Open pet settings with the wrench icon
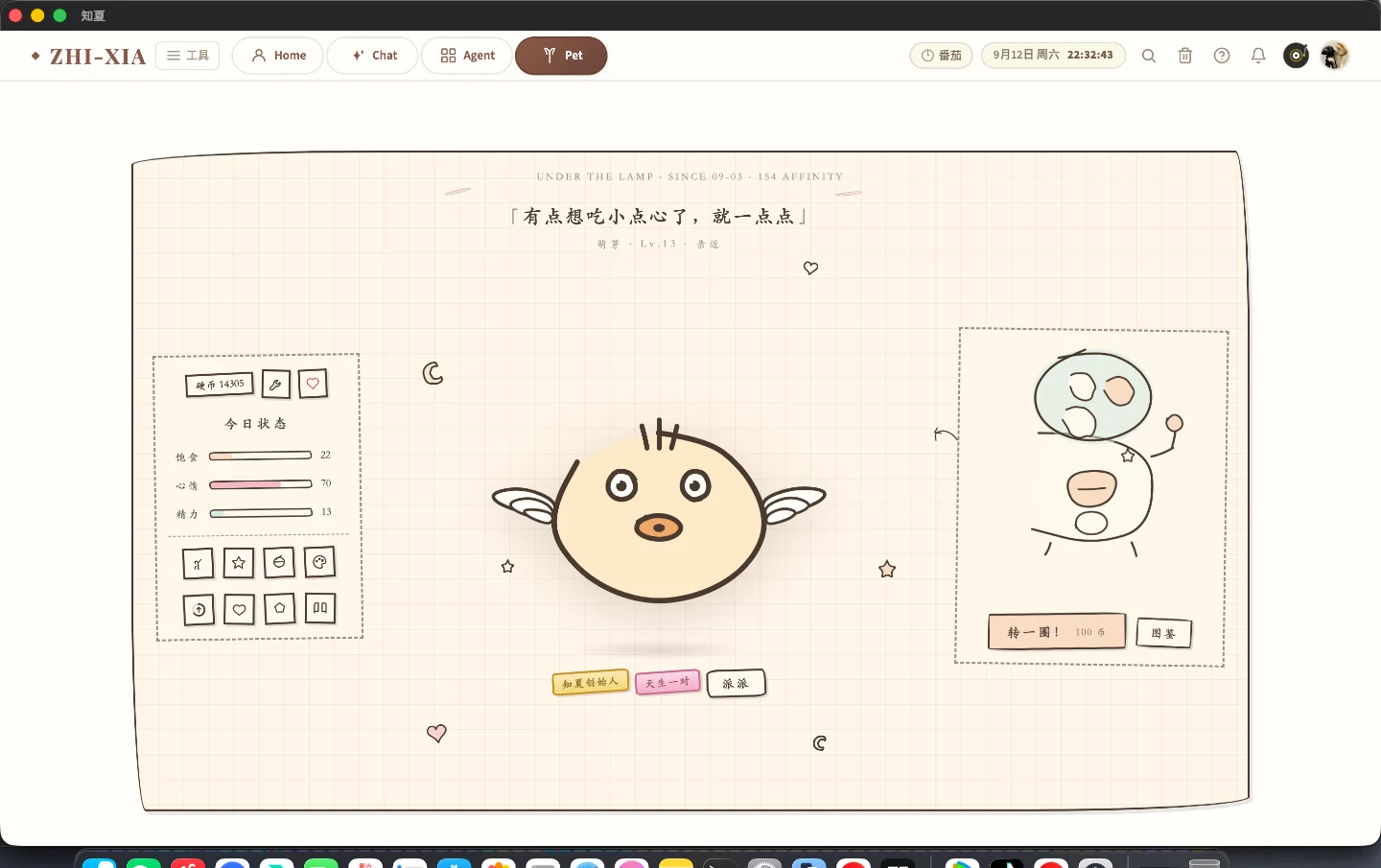This screenshot has height=868, width=1381. 275,385
